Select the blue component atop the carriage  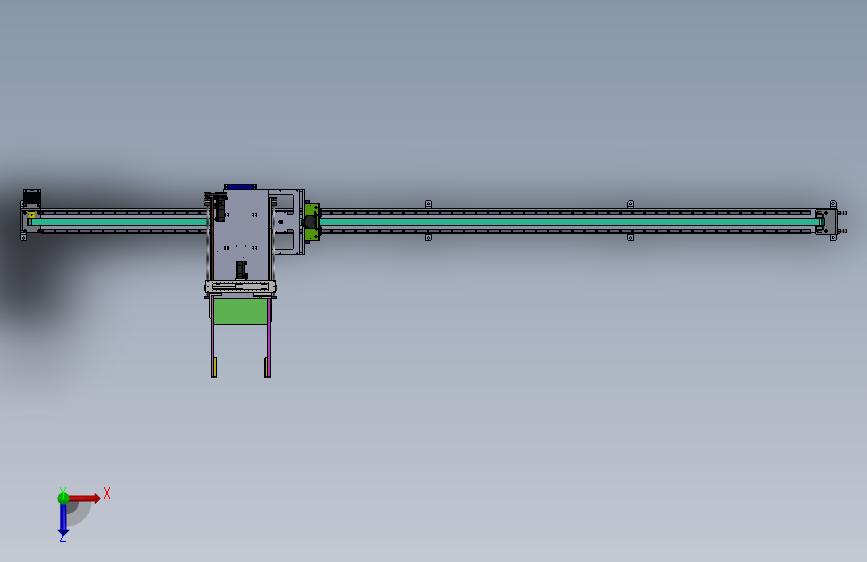[x=240, y=188]
